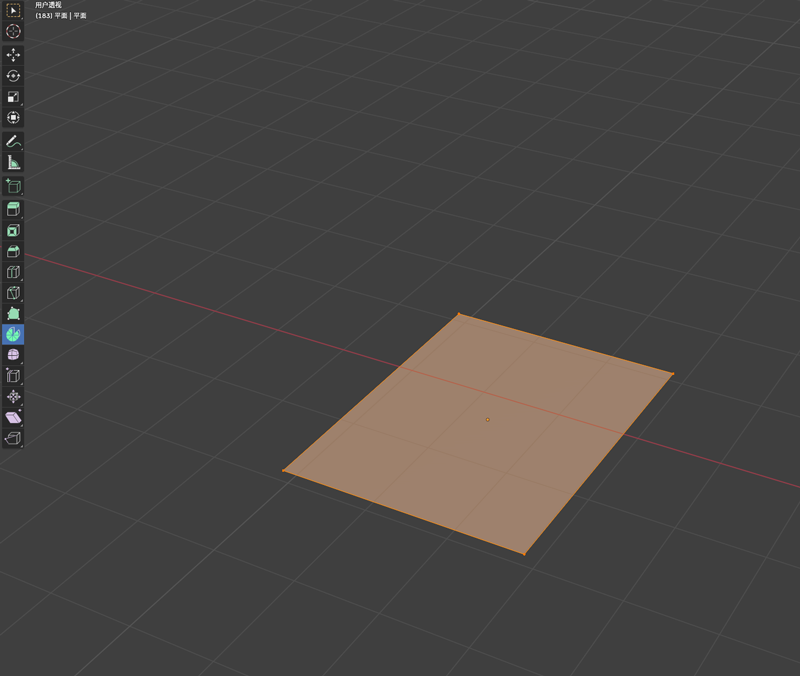This screenshot has width=800, height=676.
Task: Choose the Extrude Region tool
Action: (x=14, y=209)
